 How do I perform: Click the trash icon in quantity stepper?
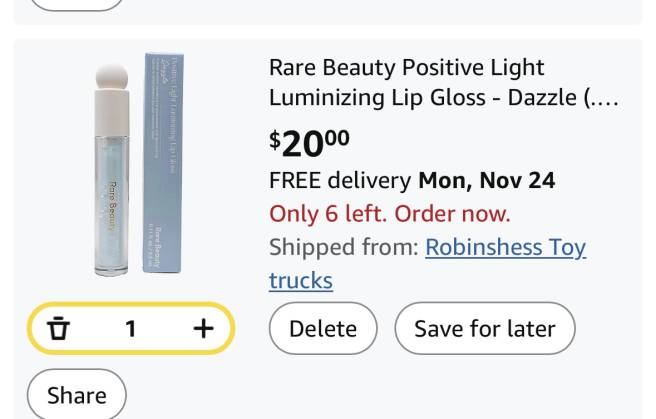point(59,328)
